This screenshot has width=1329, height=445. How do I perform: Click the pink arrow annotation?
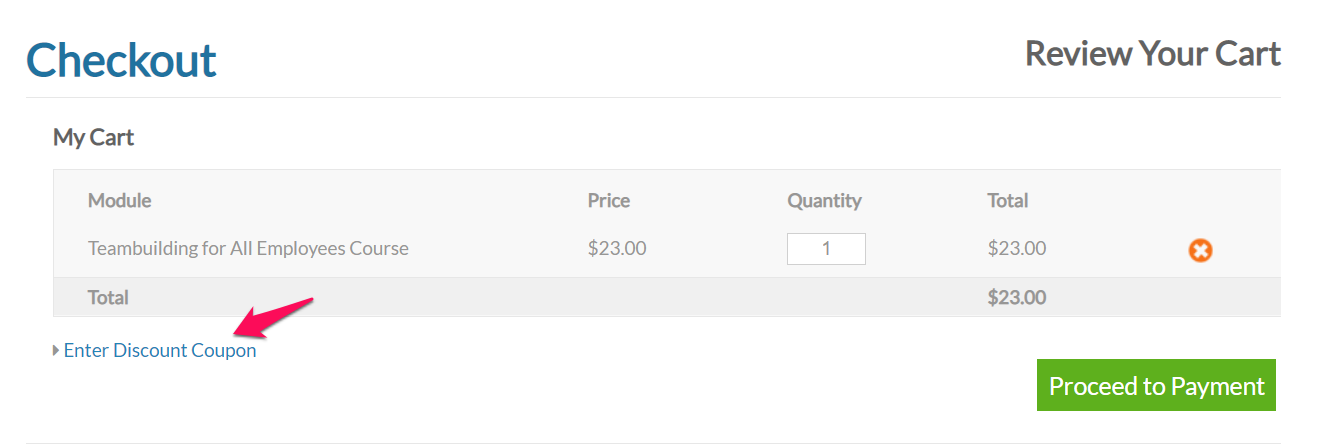(274, 316)
